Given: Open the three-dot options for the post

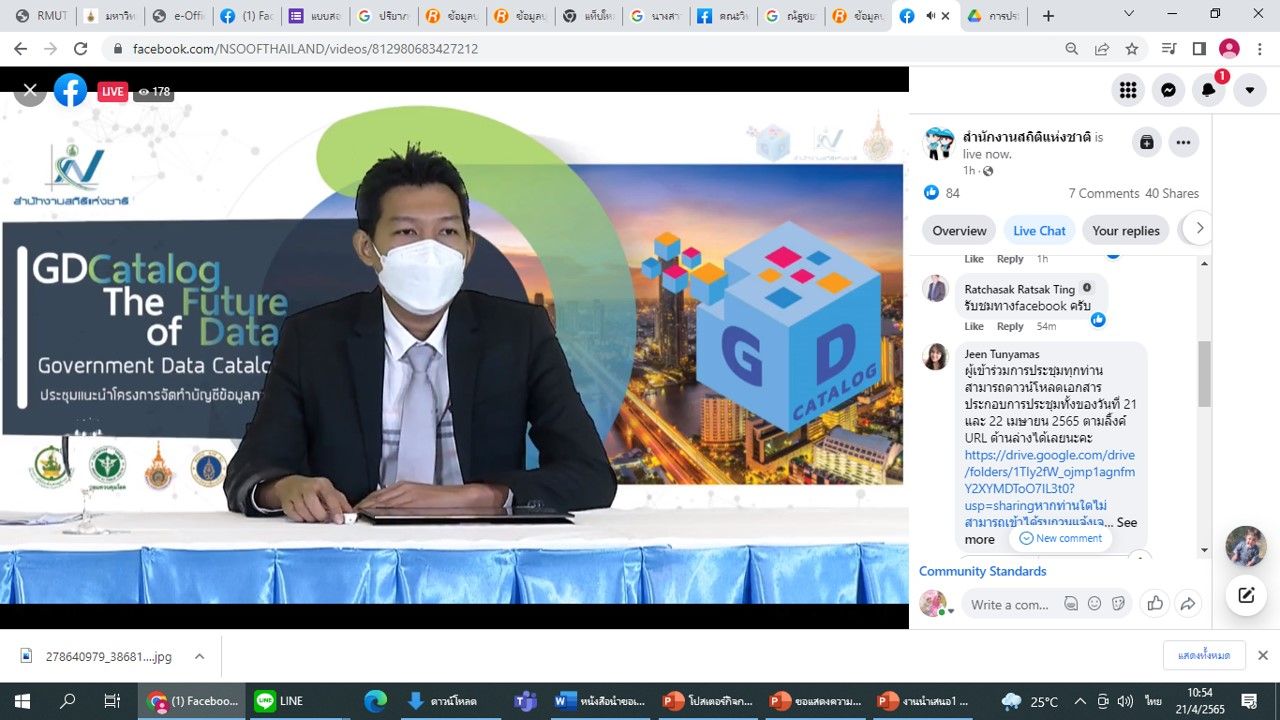Looking at the screenshot, I should click(x=1183, y=142).
